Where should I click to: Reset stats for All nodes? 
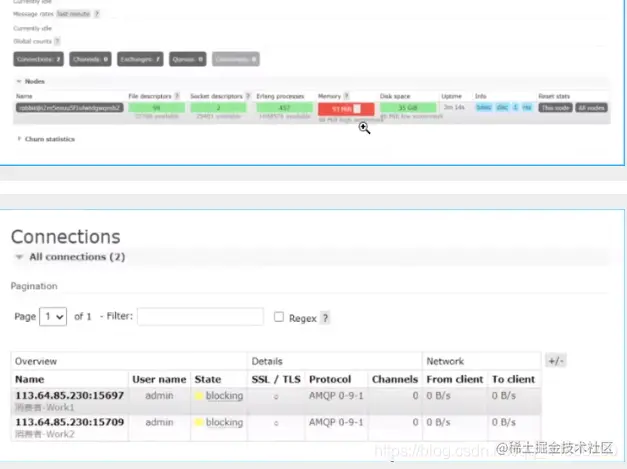click(591, 108)
